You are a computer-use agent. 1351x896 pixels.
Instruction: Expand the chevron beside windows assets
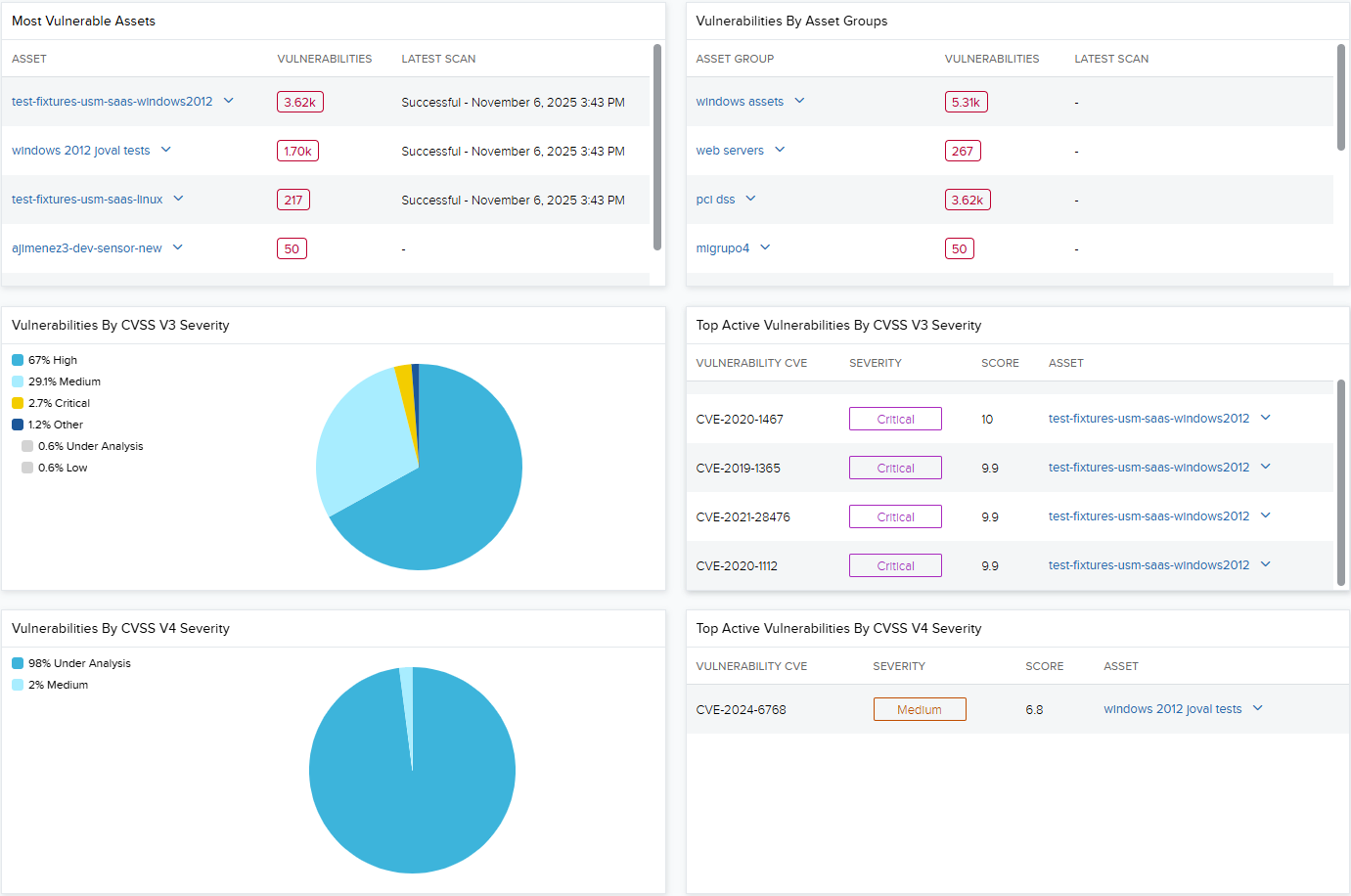[x=799, y=101]
